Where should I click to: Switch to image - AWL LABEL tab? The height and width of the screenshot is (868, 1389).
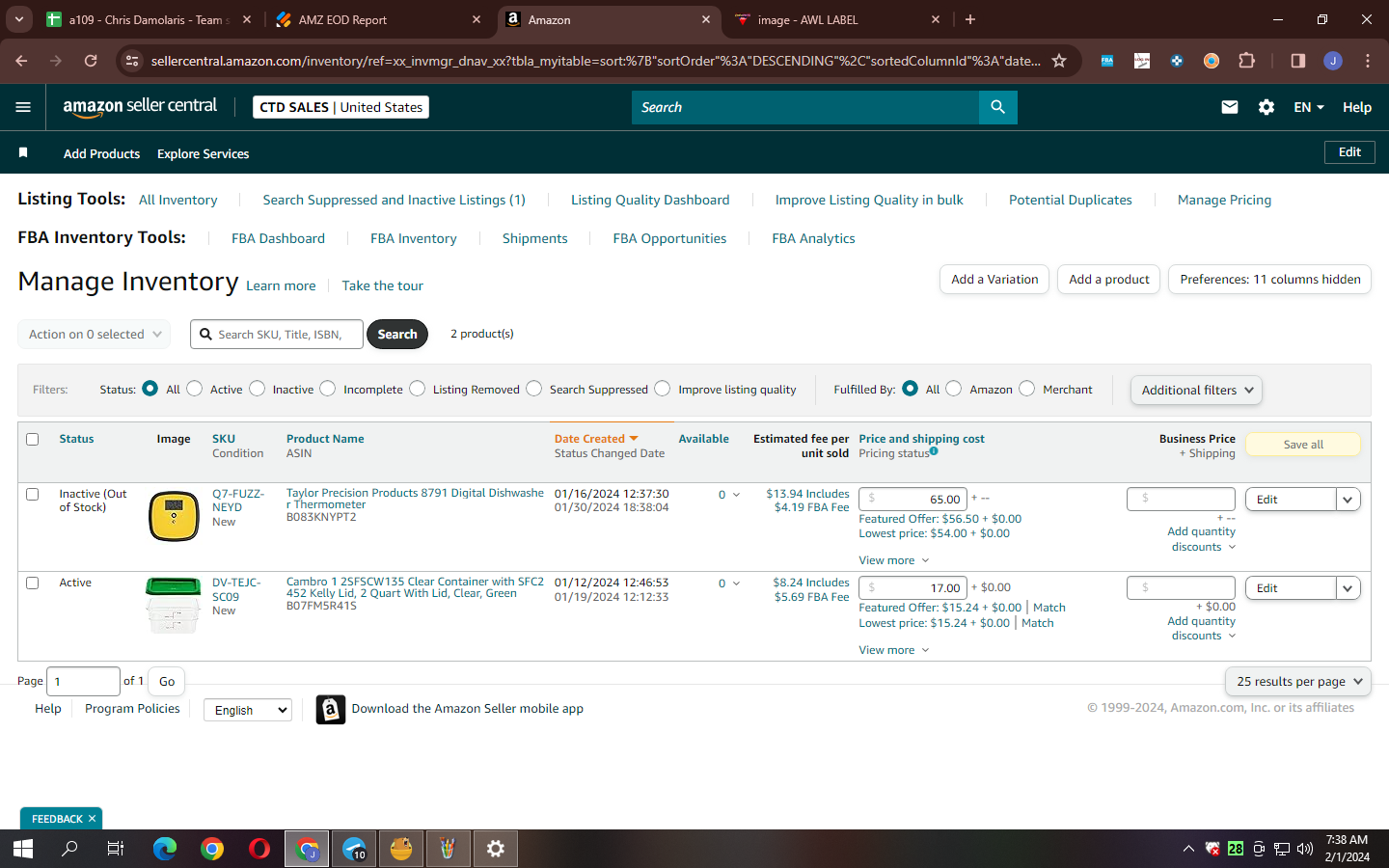pyautogui.click(x=835, y=19)
